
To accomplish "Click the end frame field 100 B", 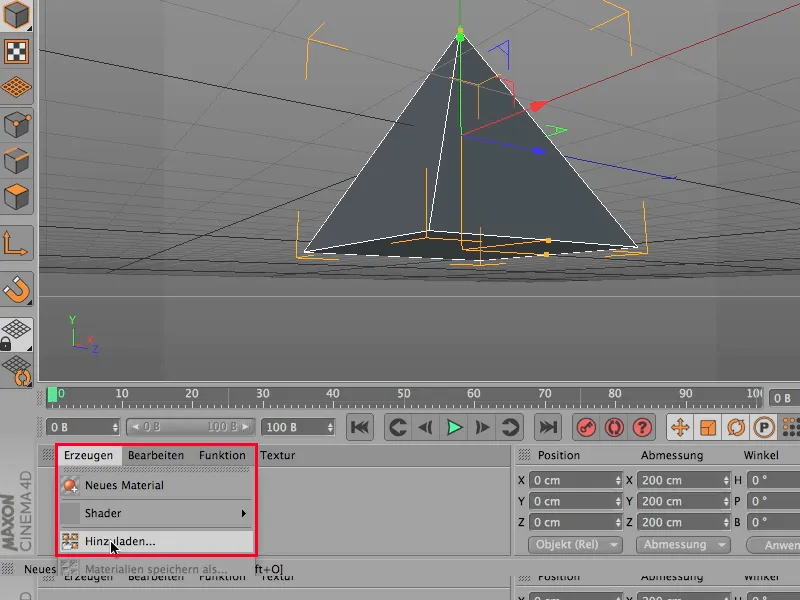I will click(297, 427).
